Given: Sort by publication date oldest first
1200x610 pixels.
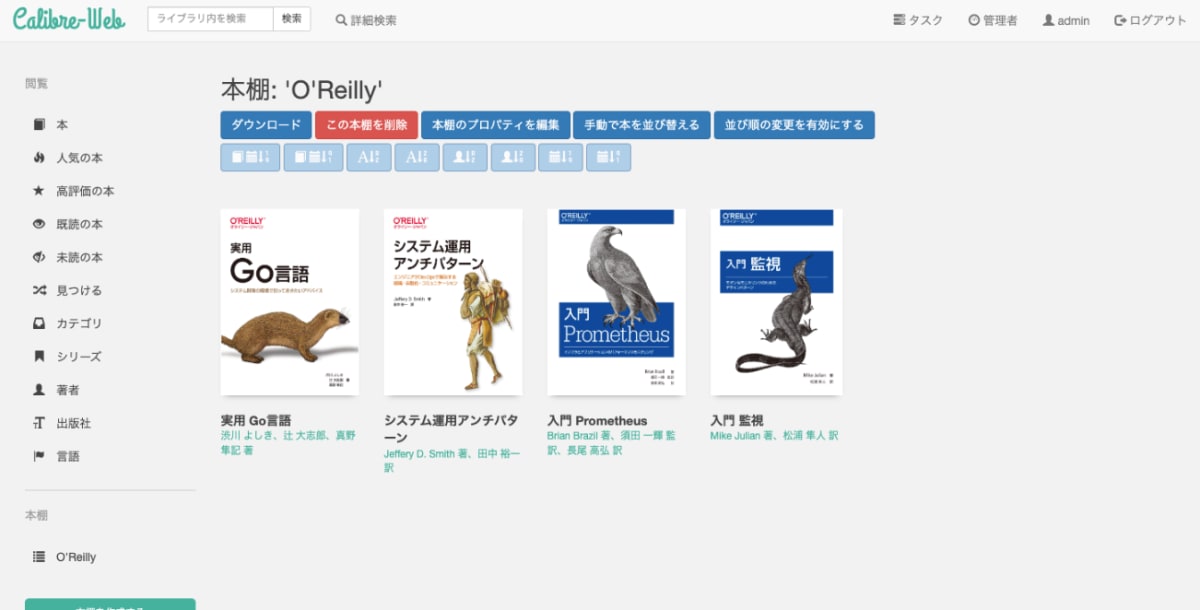Looking at the screenshot, I should pyautogui.click(x=609, y=157).
